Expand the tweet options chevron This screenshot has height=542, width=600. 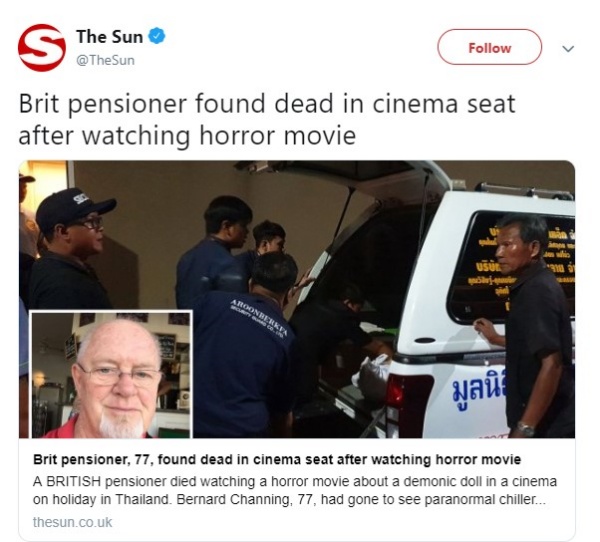[x=568, y=49]
